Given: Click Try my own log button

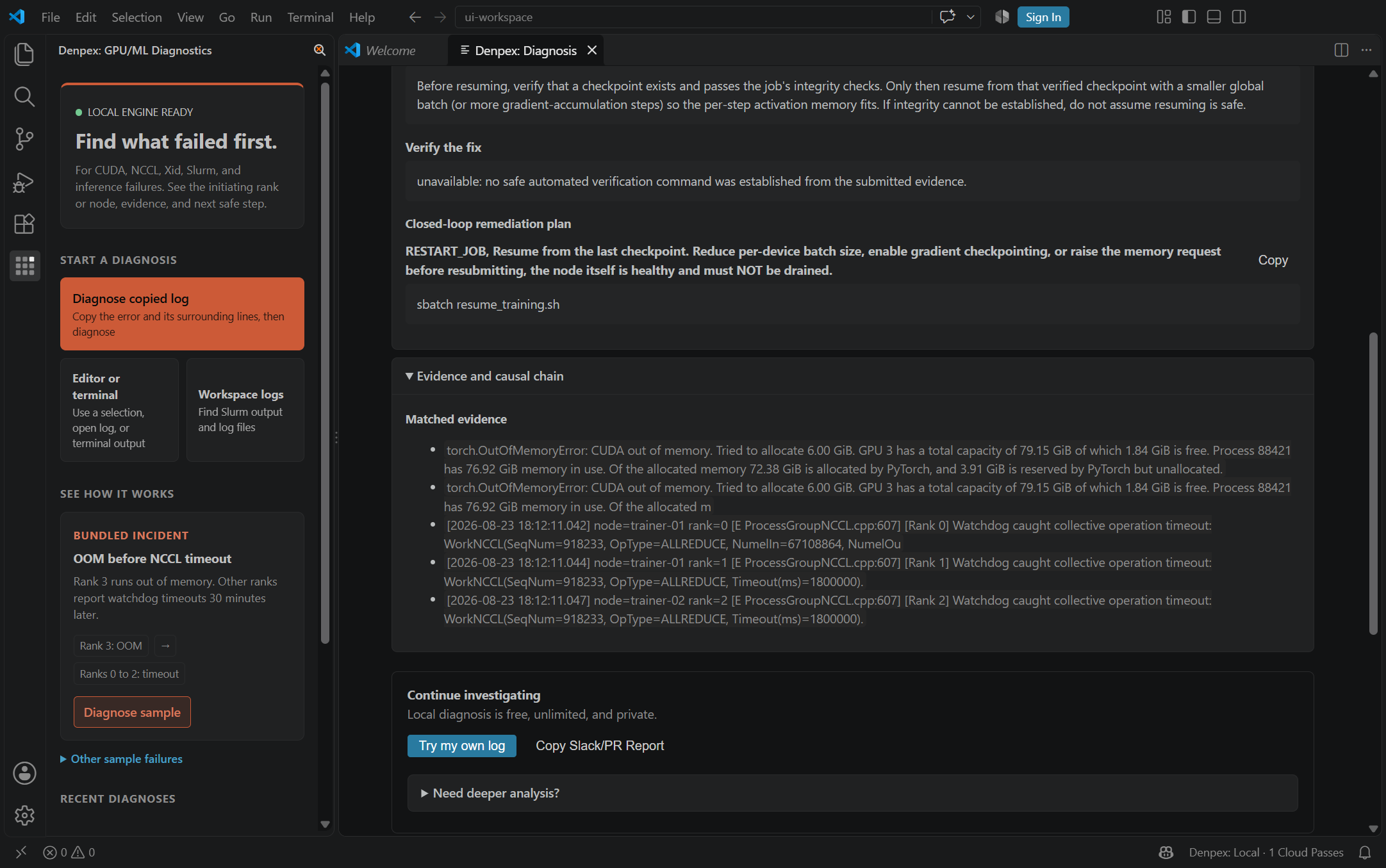Looking at the screenshot, I should (462, 746).
